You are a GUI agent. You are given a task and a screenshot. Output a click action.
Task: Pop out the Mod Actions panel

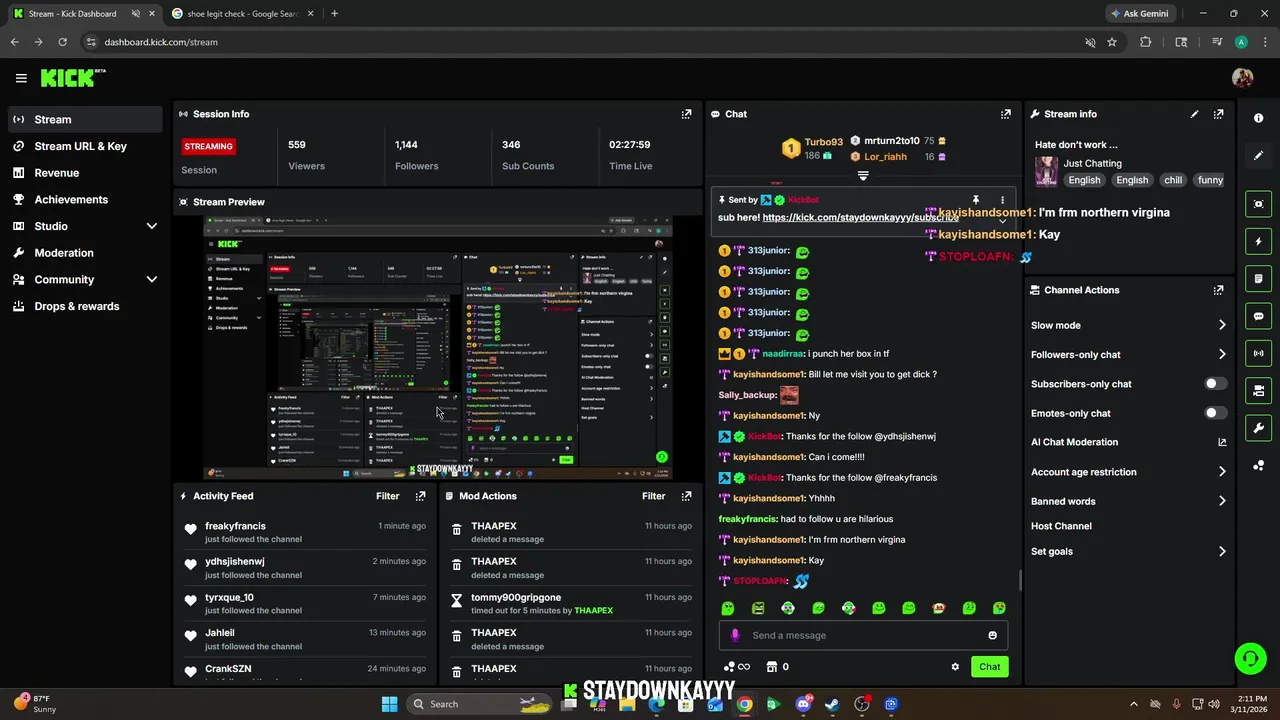(x=686, y=496)
